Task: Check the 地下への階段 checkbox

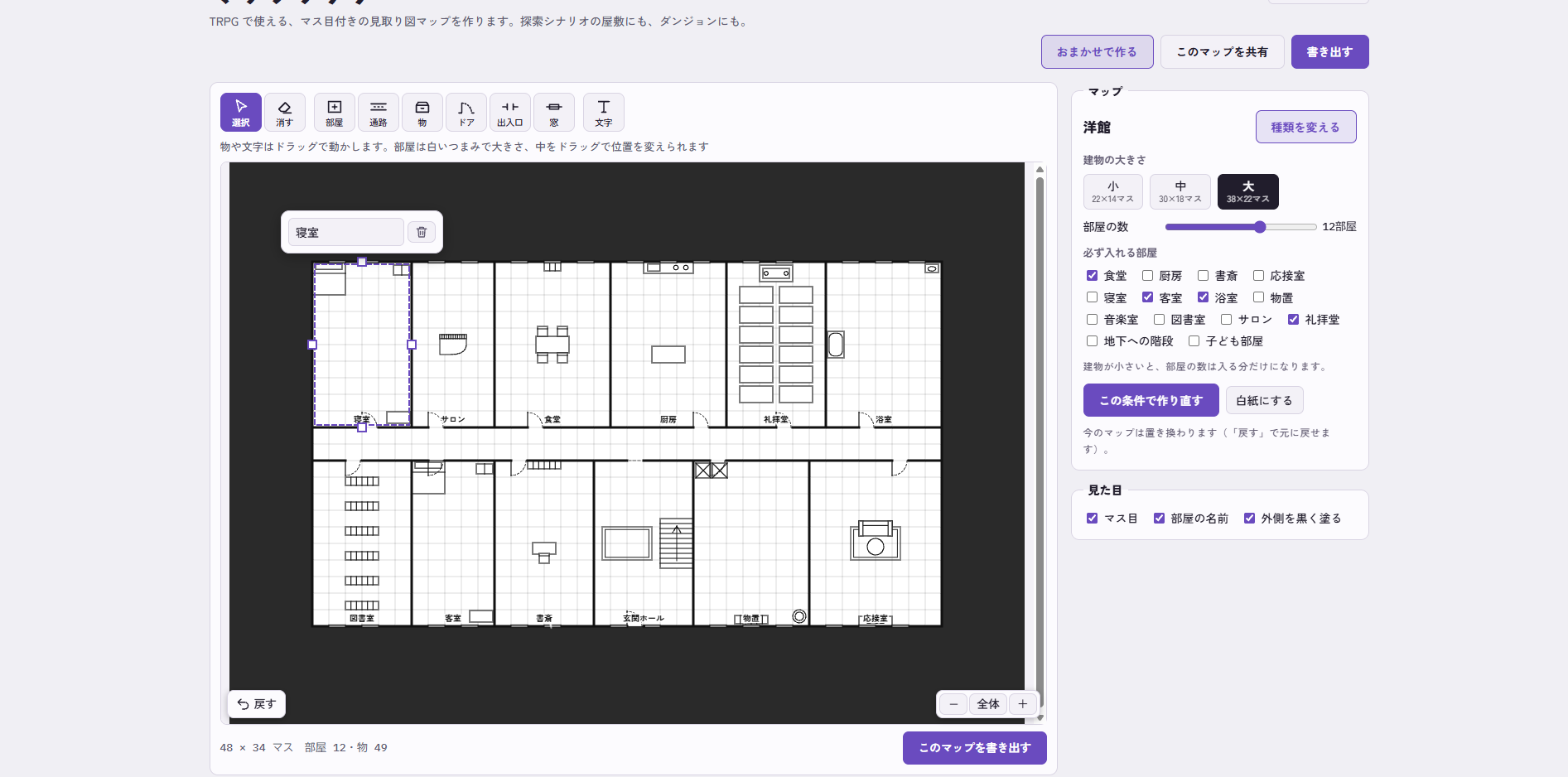Action: point(1092,340)
